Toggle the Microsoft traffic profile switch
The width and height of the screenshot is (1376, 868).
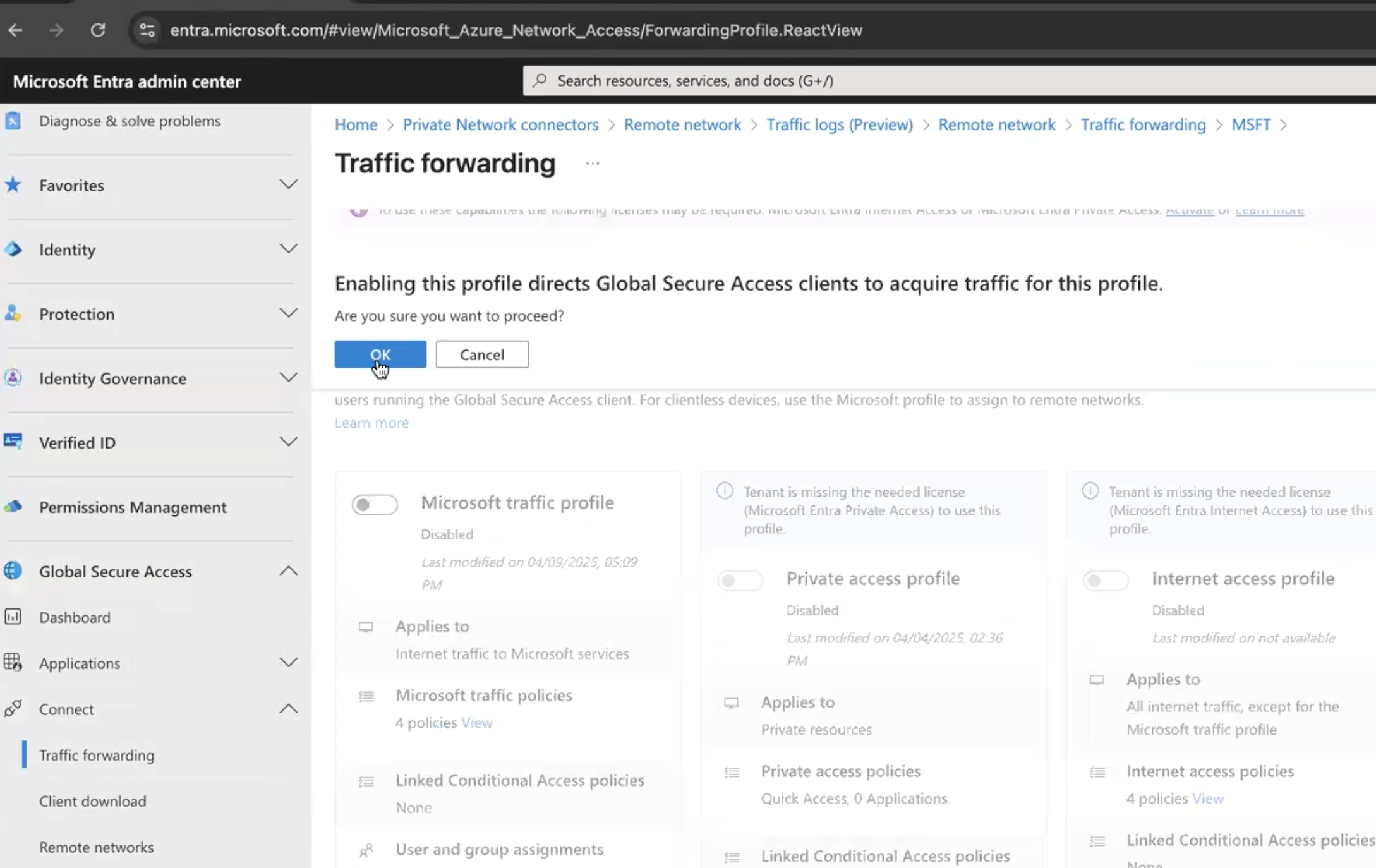point(375,504)
